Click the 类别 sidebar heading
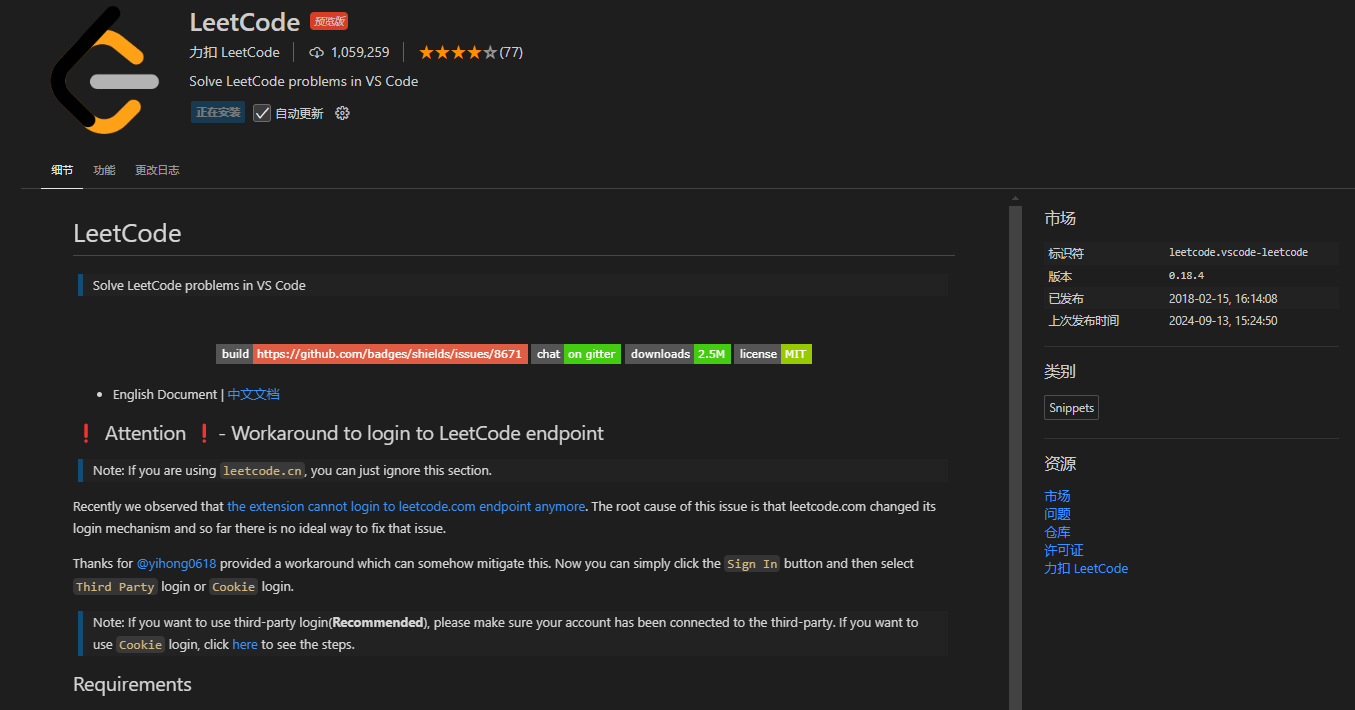The image size is (1355, 710). (1060, 371)
